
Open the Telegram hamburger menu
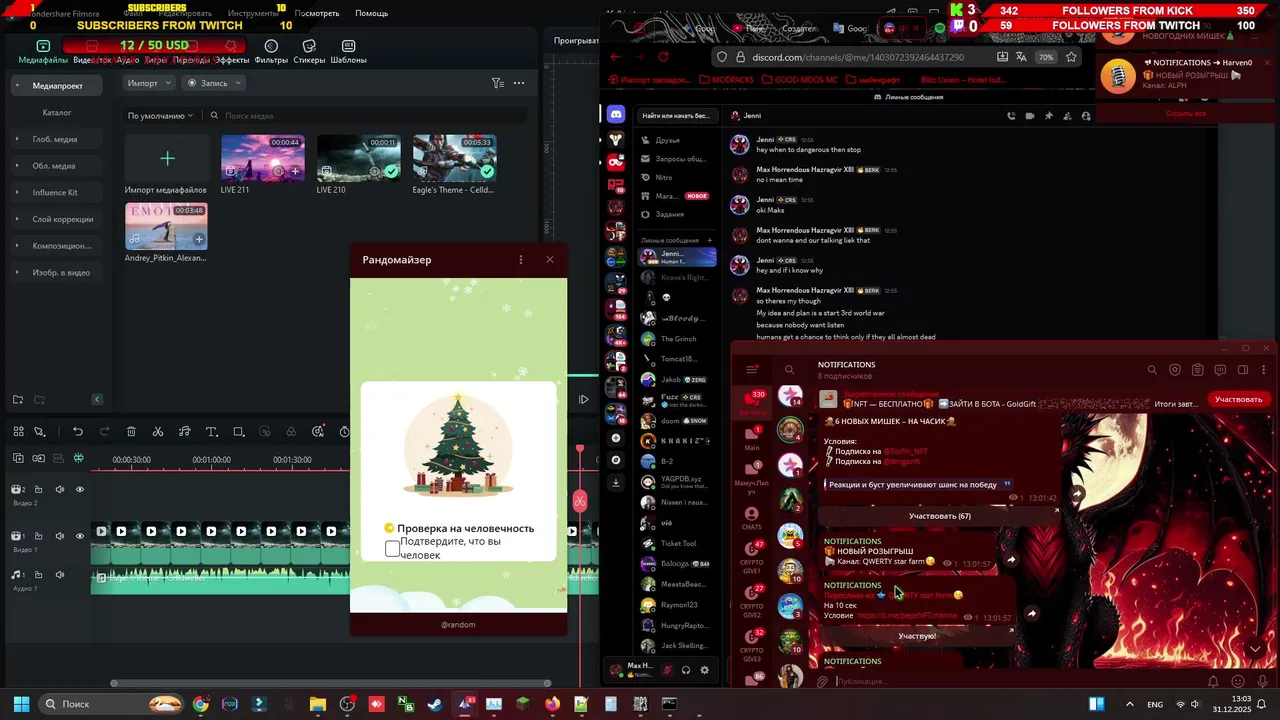click(x=752, y=370)
